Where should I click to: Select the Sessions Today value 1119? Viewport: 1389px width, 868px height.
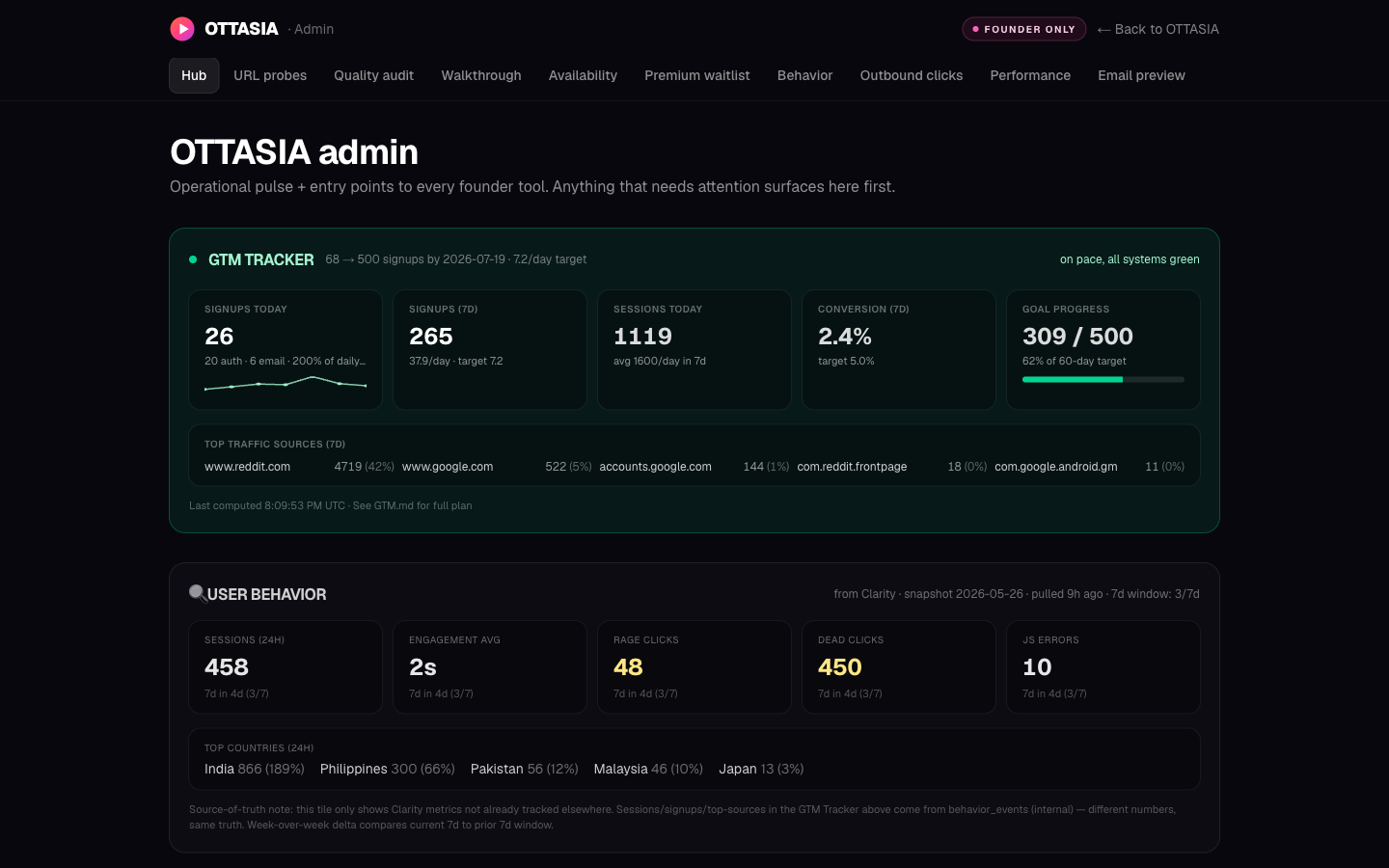[642, 337]
